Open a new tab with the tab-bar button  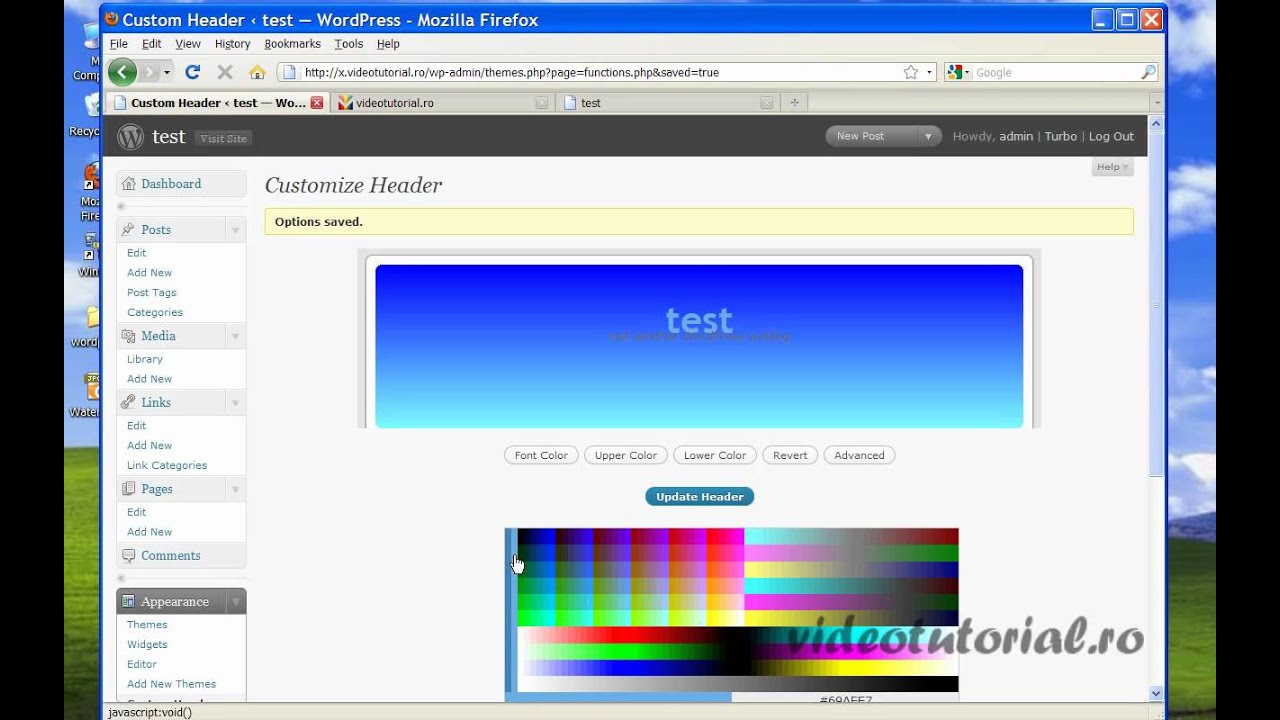coord(795,102)
